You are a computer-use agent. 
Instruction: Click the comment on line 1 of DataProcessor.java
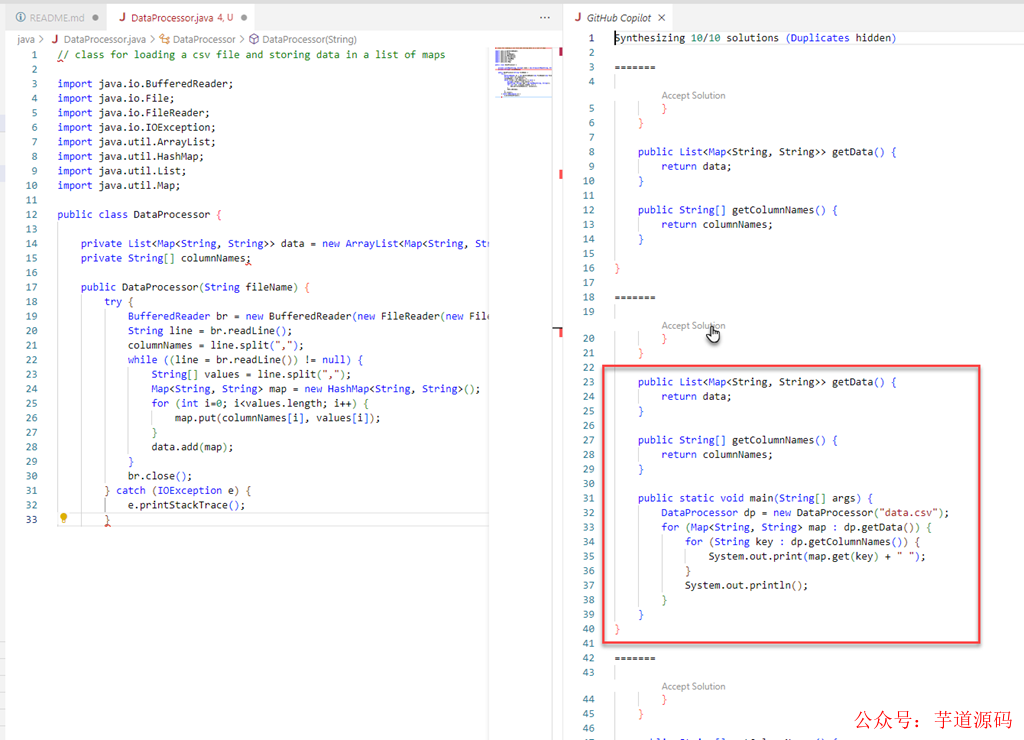[251, 55]
